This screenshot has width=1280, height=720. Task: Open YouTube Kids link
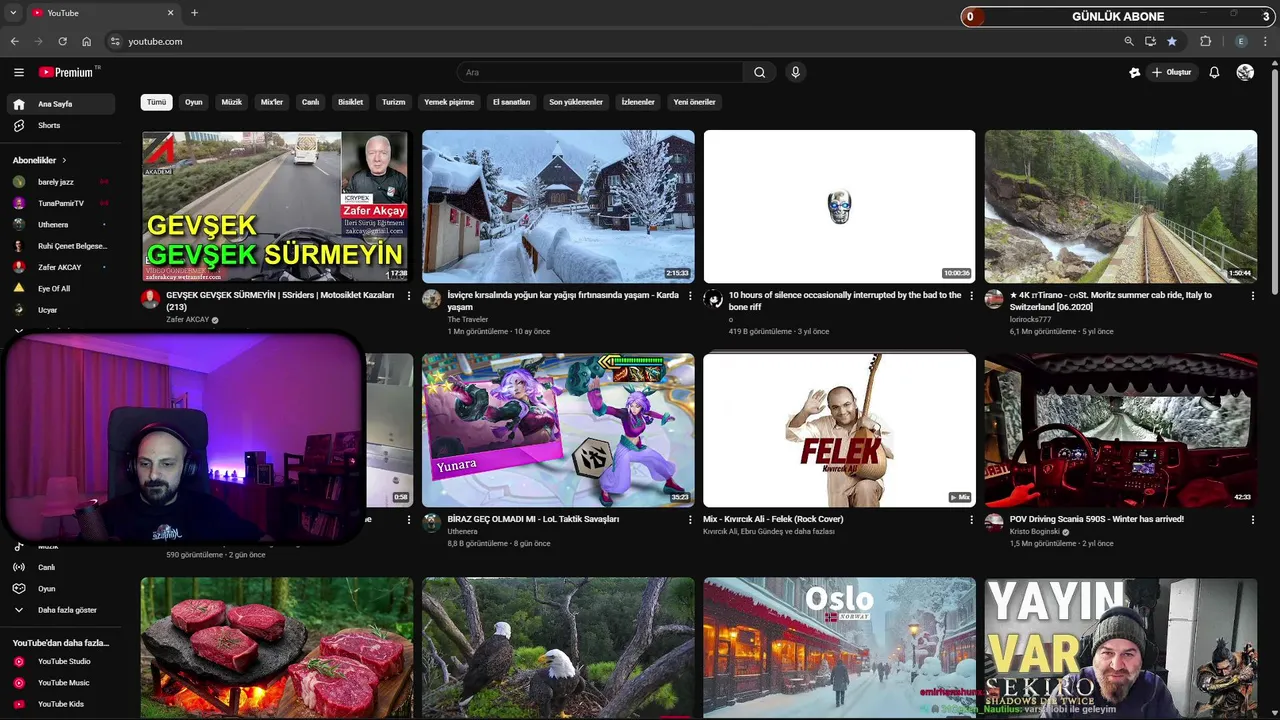59,704
